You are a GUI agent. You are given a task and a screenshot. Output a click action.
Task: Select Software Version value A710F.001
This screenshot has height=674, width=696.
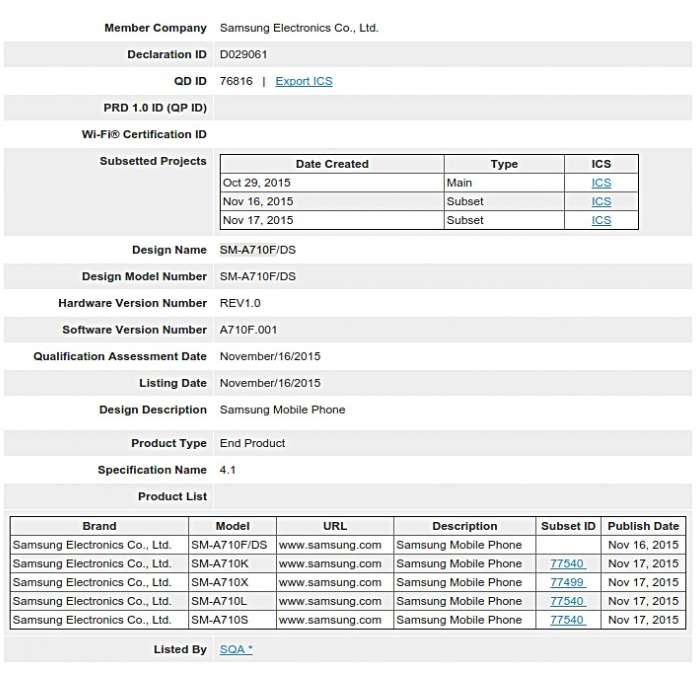click(248, 330)
